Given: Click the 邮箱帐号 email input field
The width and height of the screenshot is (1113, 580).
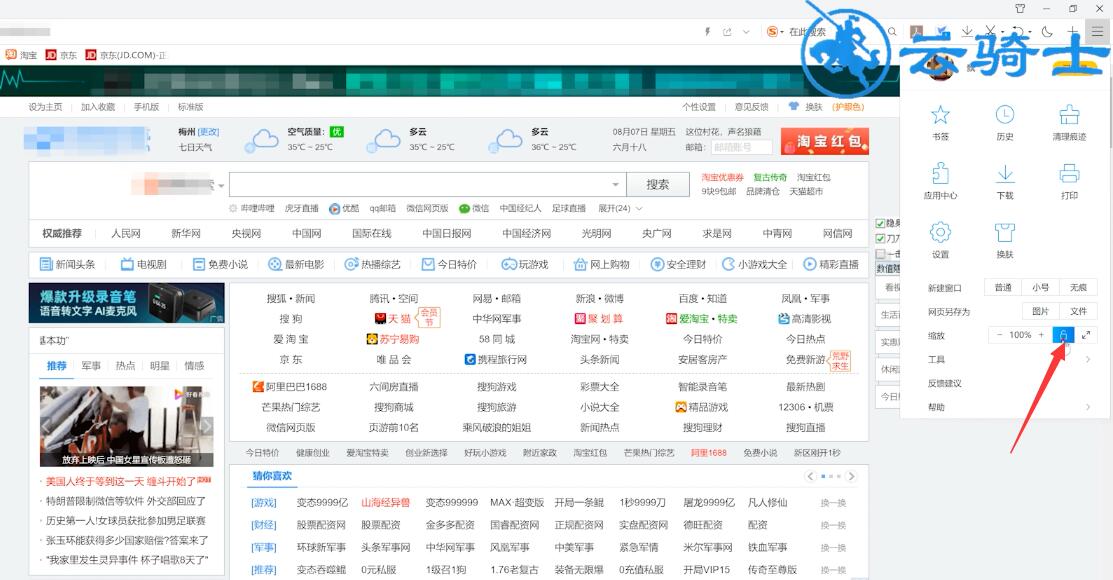Looking at the screenshot, I should [x=740, y=147].
